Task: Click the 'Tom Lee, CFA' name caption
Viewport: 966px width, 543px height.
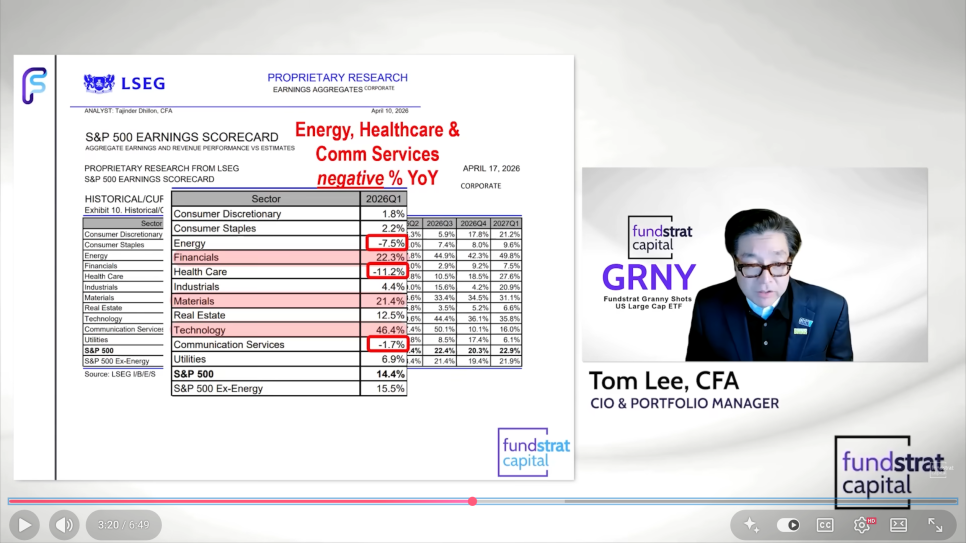Action: click(x=664, y=382)
